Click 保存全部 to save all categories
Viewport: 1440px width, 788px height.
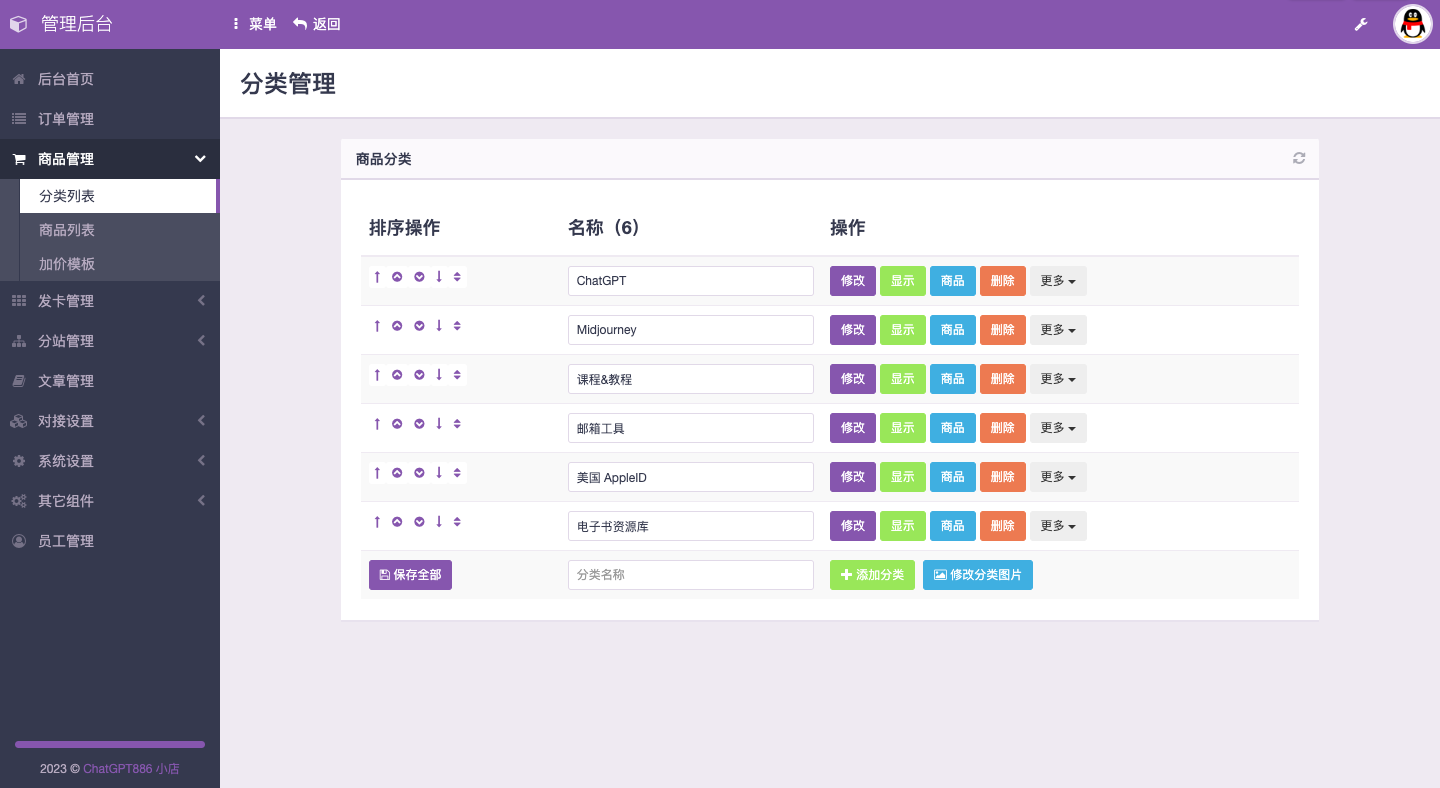point(410,574)
